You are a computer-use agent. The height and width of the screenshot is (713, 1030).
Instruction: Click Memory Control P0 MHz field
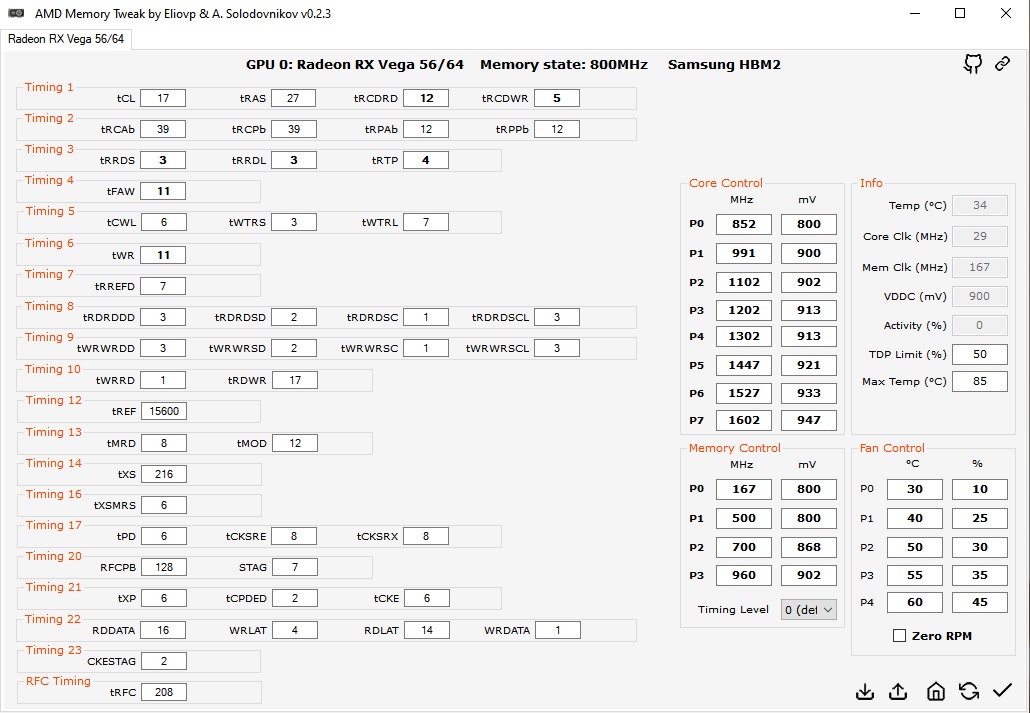744,489
